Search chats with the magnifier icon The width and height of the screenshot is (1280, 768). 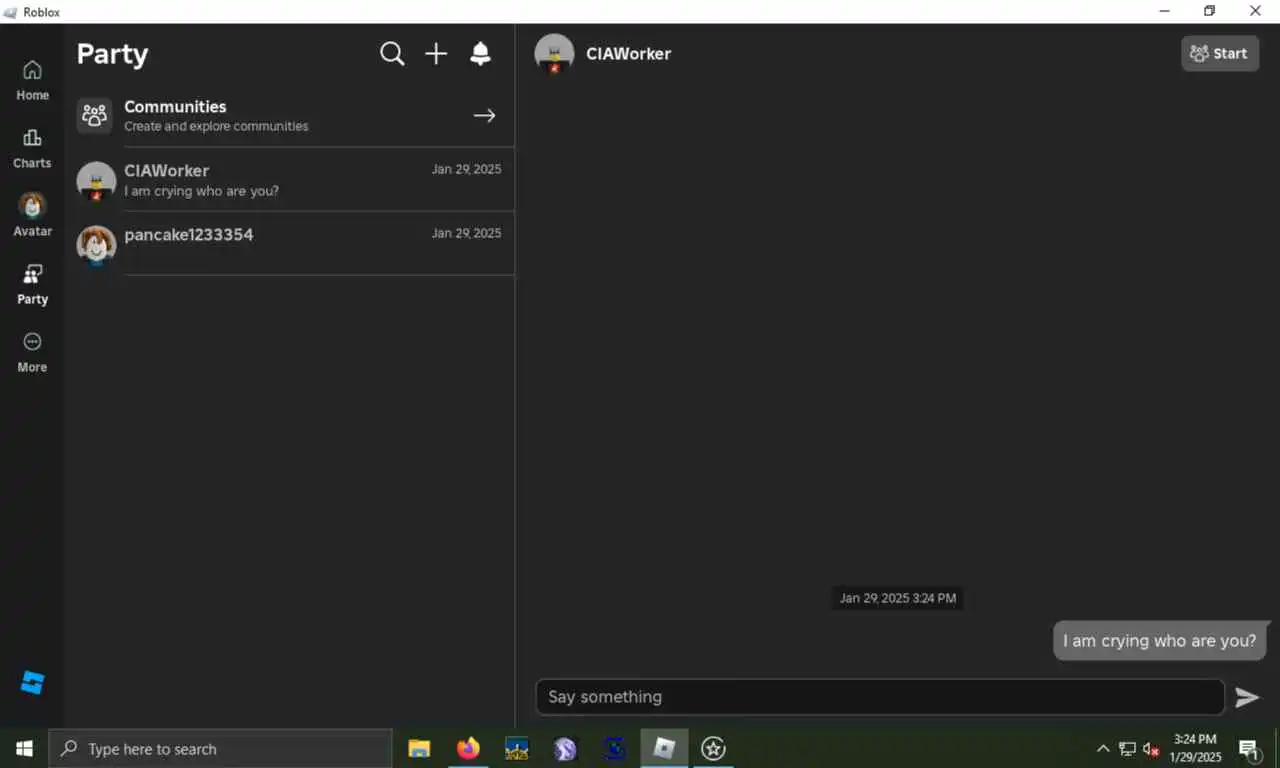(392, 54)
